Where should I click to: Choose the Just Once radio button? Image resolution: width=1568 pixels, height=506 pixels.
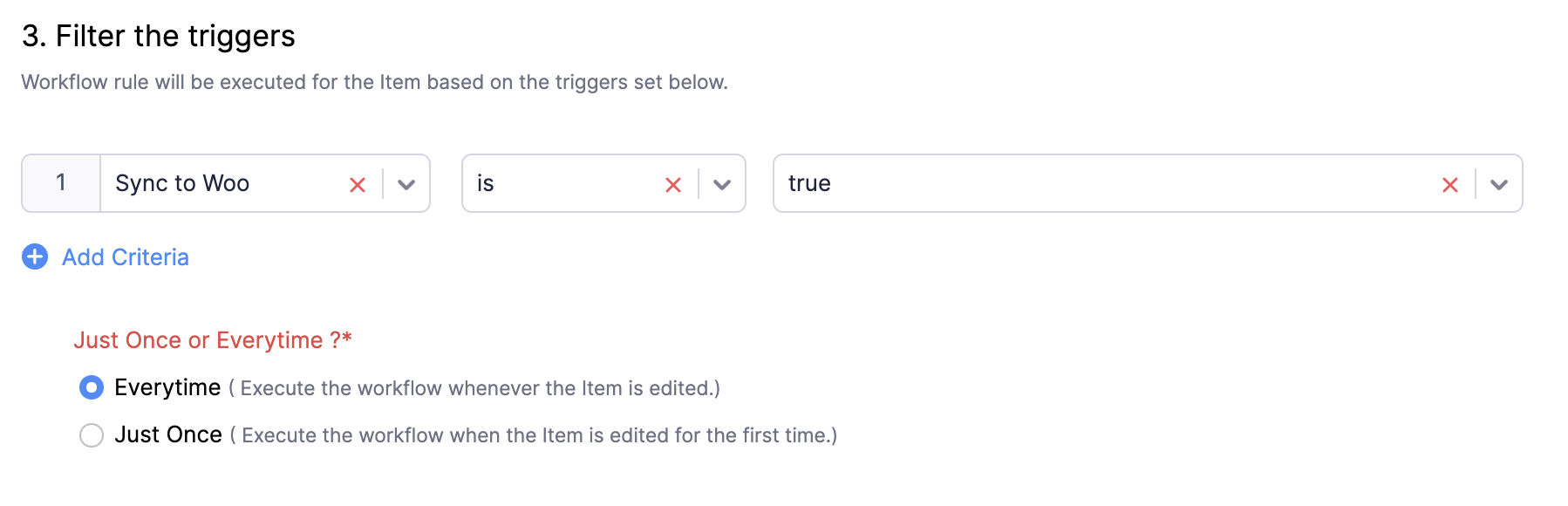click(x=92, y=434)
